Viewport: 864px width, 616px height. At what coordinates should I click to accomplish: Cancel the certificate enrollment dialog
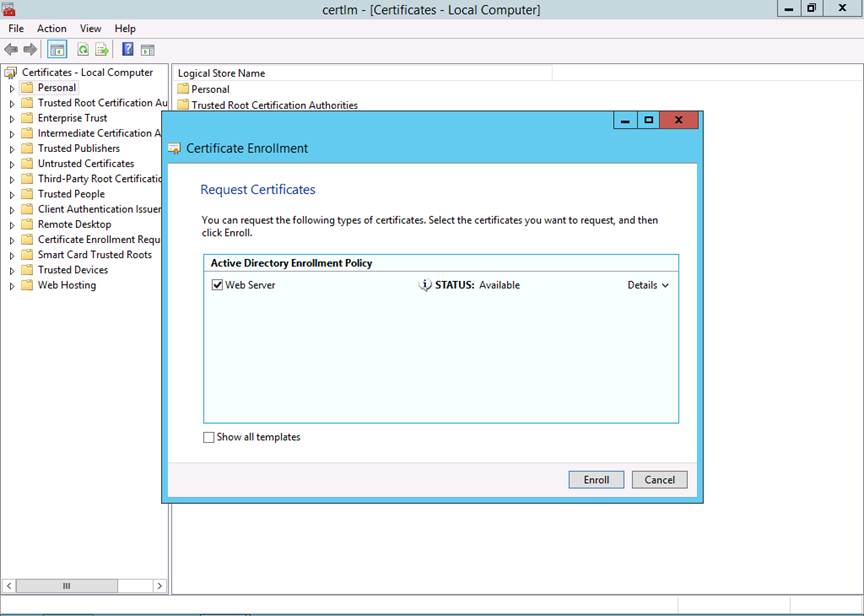[659, 480]
